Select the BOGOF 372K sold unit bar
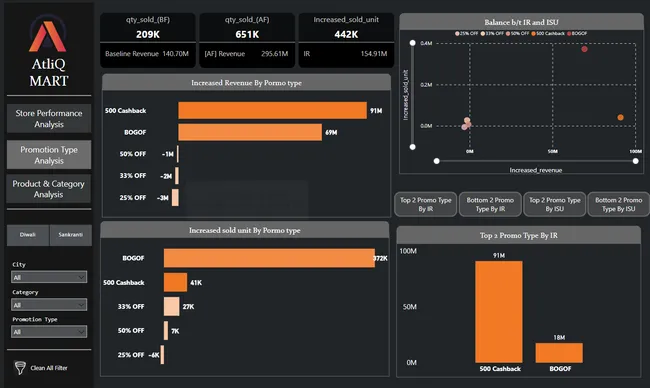Image resolution: width=650 pixels, height=388 pixels. (x=269, y=258)
